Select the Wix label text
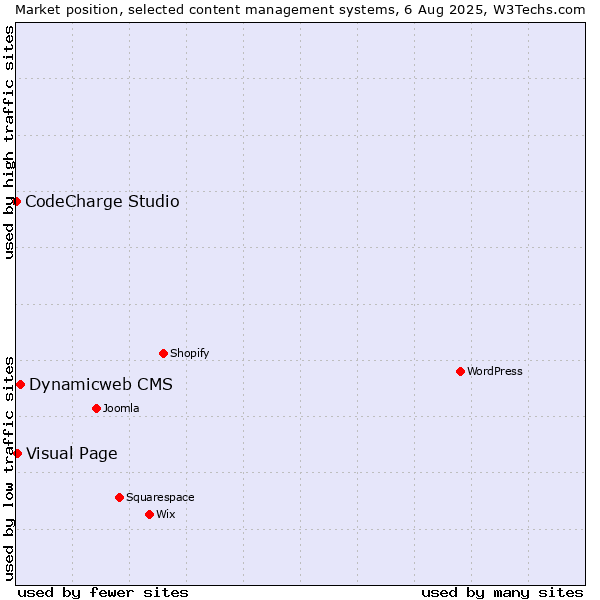 tap(166, 514)
